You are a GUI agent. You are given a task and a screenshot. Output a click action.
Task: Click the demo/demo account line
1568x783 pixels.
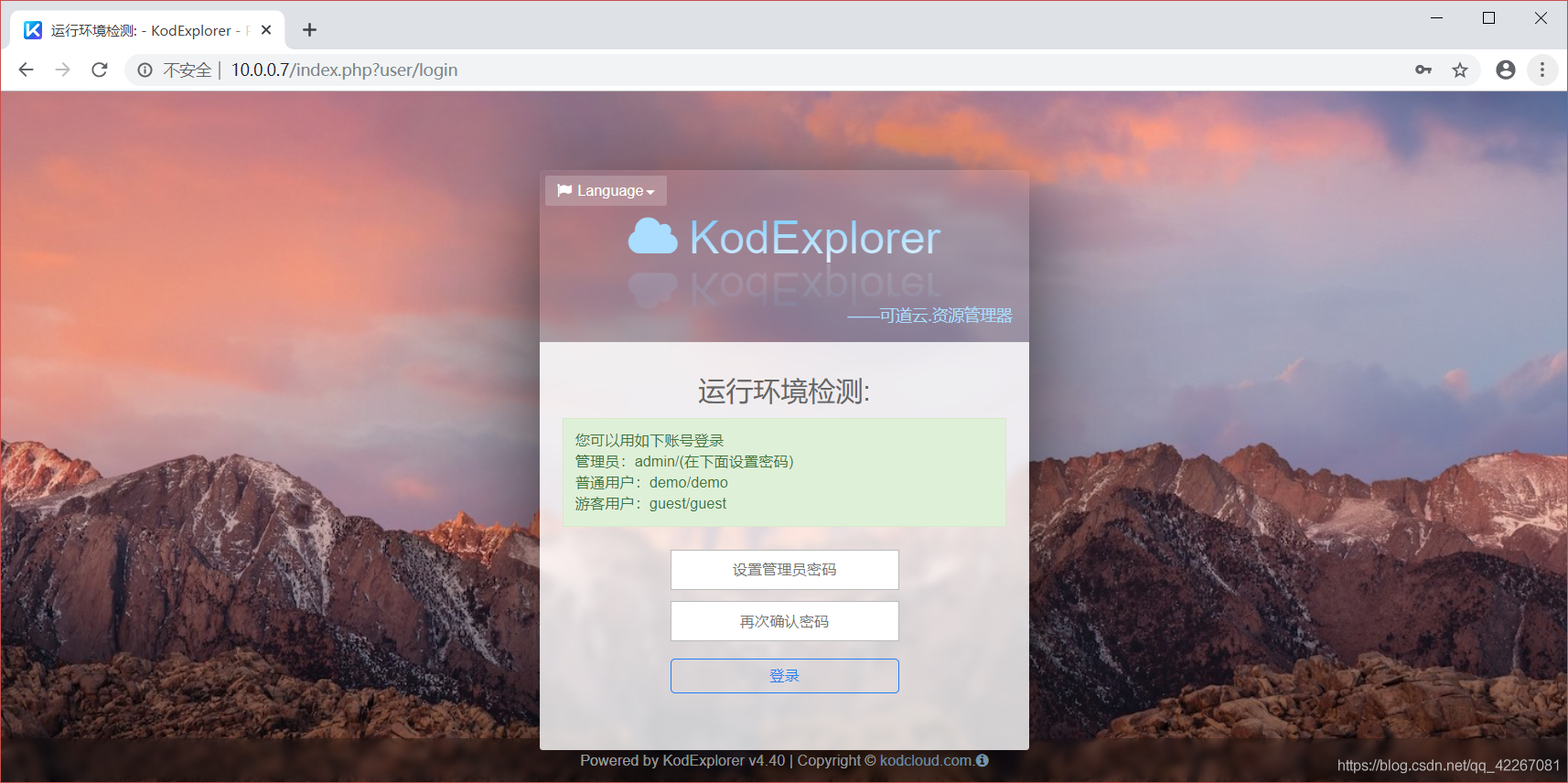pyautogui.click(x=651, y=483)
